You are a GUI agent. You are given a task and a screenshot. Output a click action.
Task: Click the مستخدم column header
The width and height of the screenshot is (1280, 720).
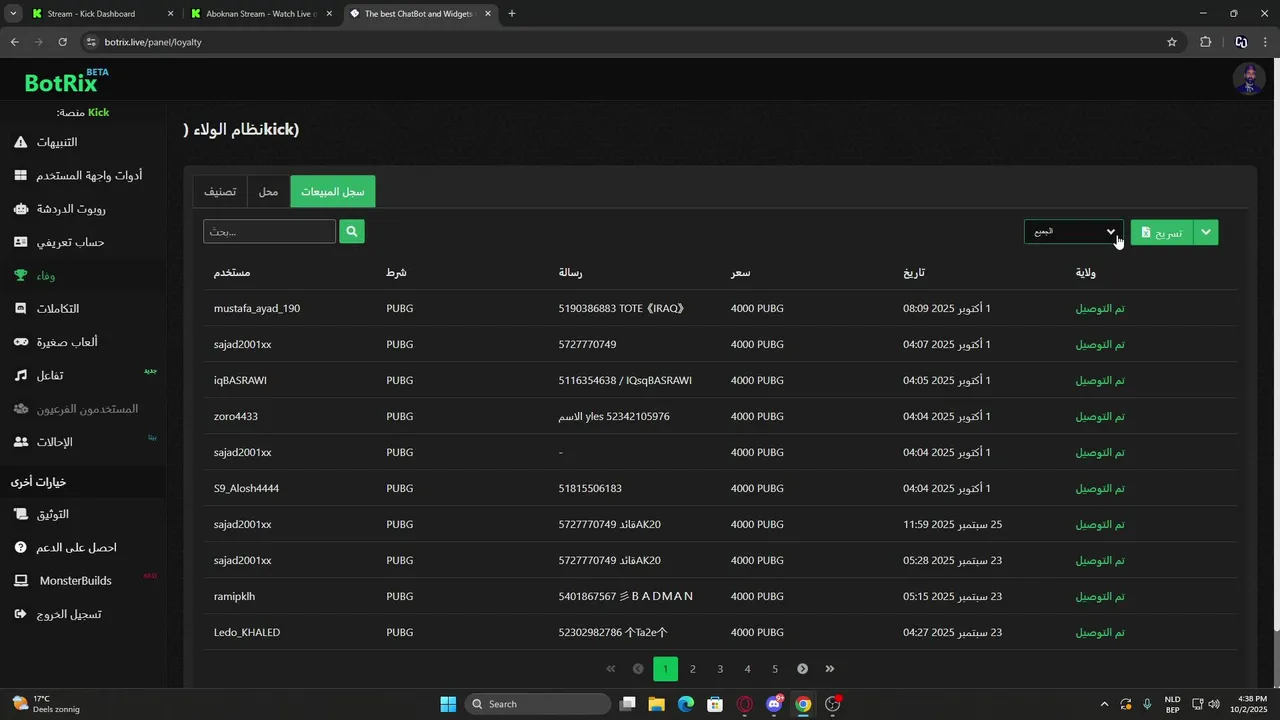point(232,272)
